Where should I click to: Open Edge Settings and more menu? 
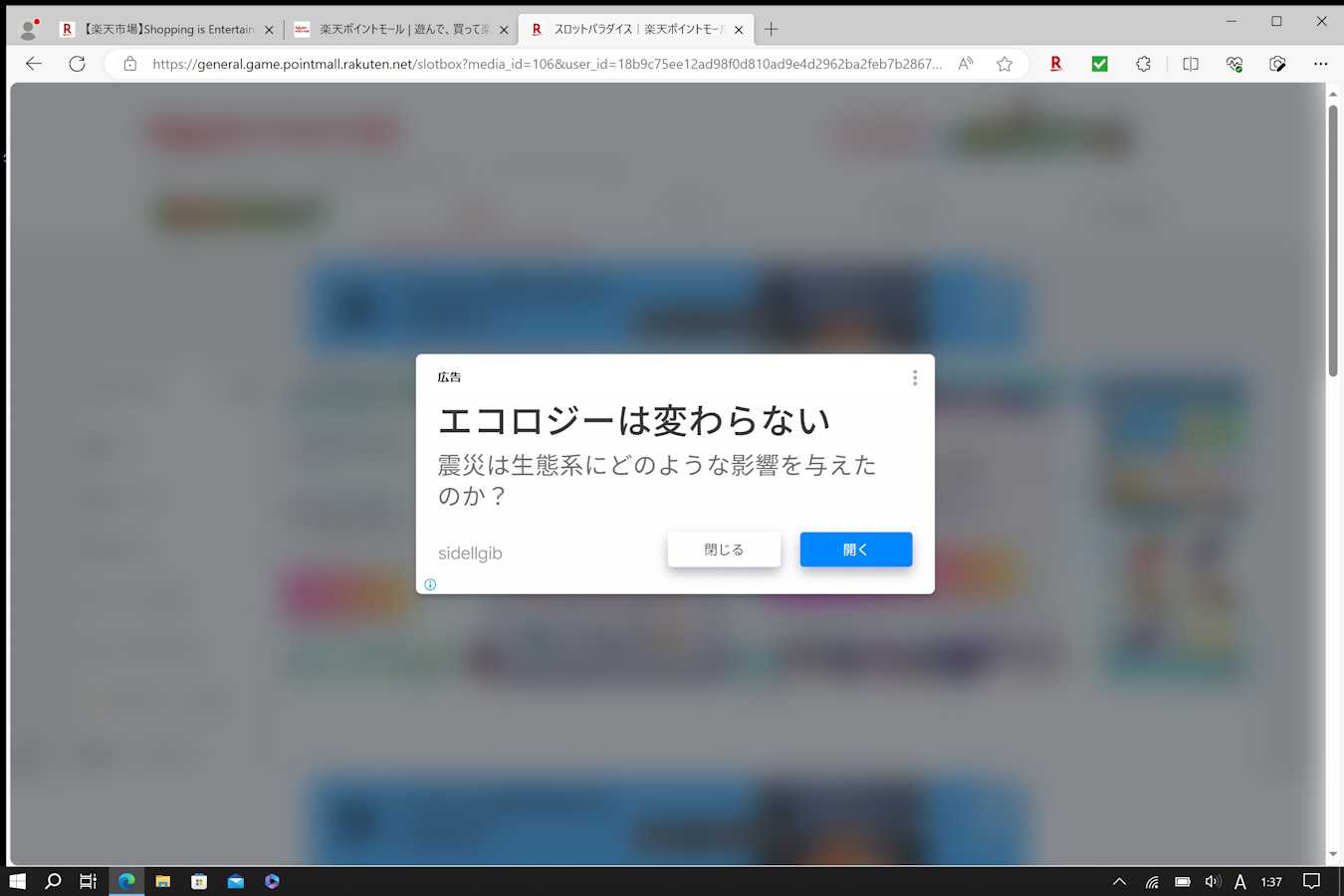[1321, 64]
